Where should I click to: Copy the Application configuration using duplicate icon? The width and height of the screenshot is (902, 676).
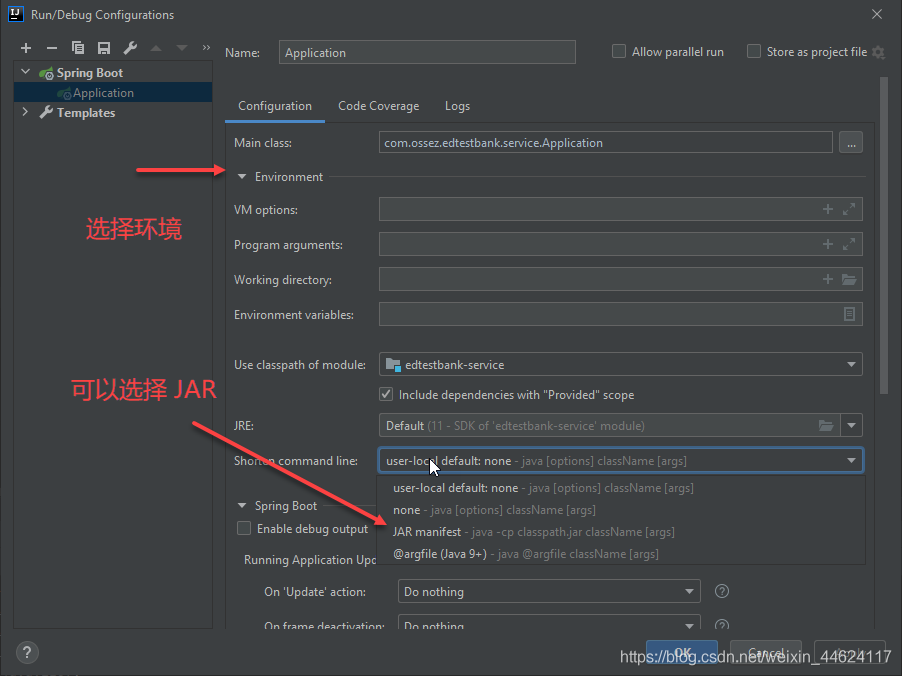point(78,47)
